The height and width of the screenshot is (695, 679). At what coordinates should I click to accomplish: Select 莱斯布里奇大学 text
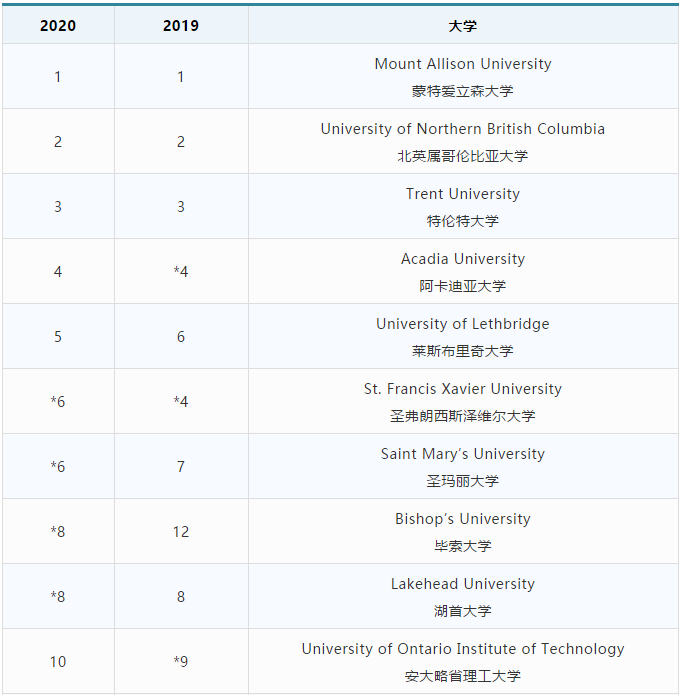pyautogui.click(x=463, y=351)
